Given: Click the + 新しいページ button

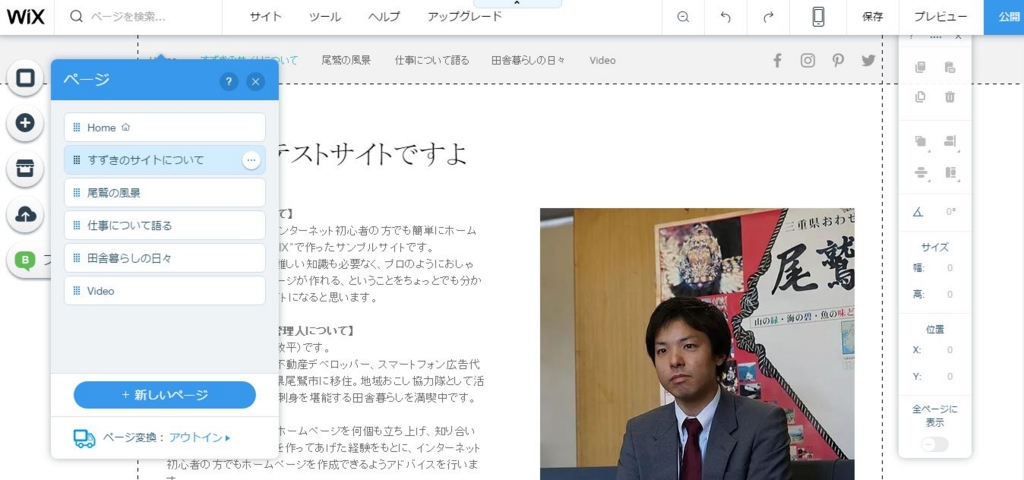Looking at the screenshot, I should click(x=165, y=395).
